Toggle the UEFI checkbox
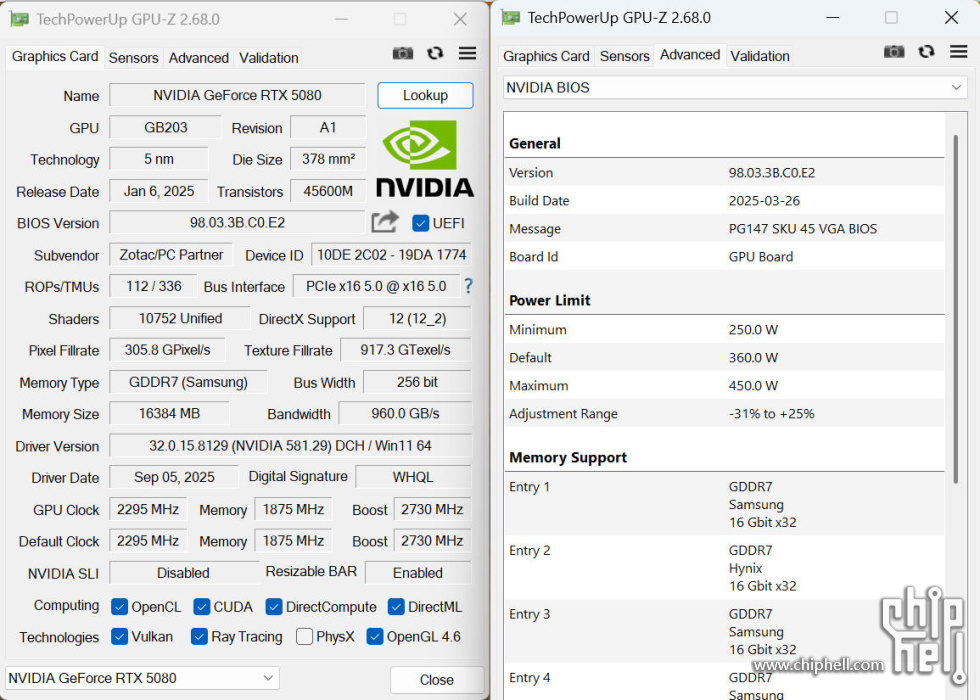Viewport: 980px width, 700px height. point(421,223)
